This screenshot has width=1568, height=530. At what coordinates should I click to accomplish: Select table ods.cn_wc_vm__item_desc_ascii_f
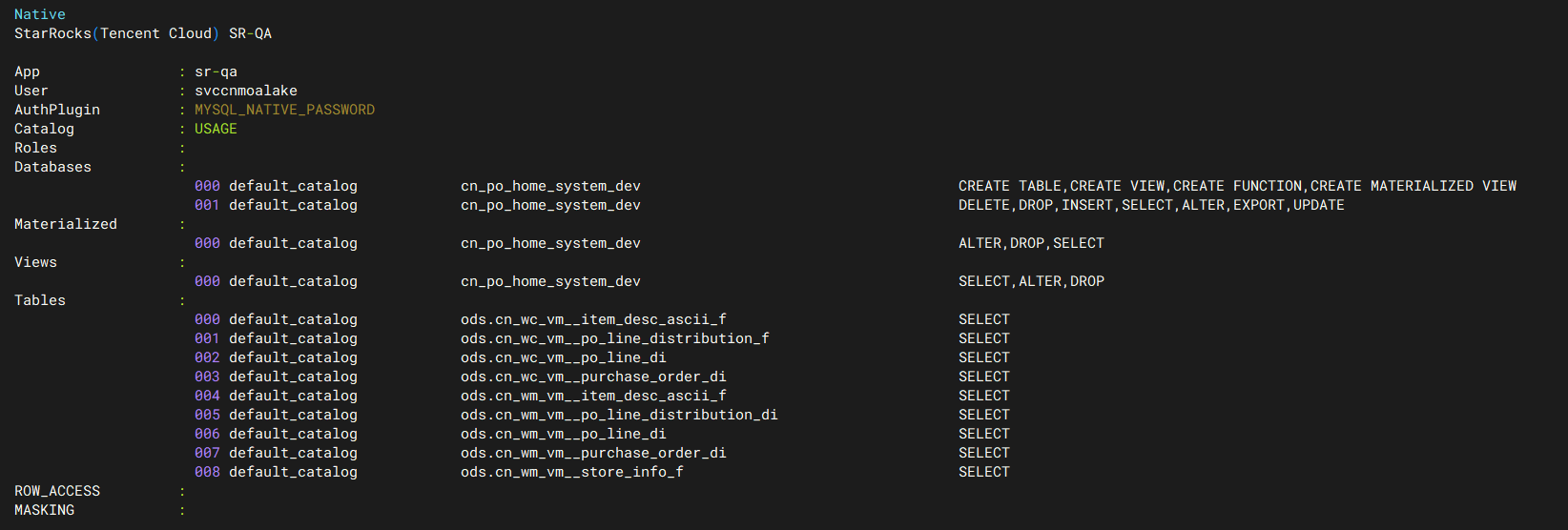[593, 319]
